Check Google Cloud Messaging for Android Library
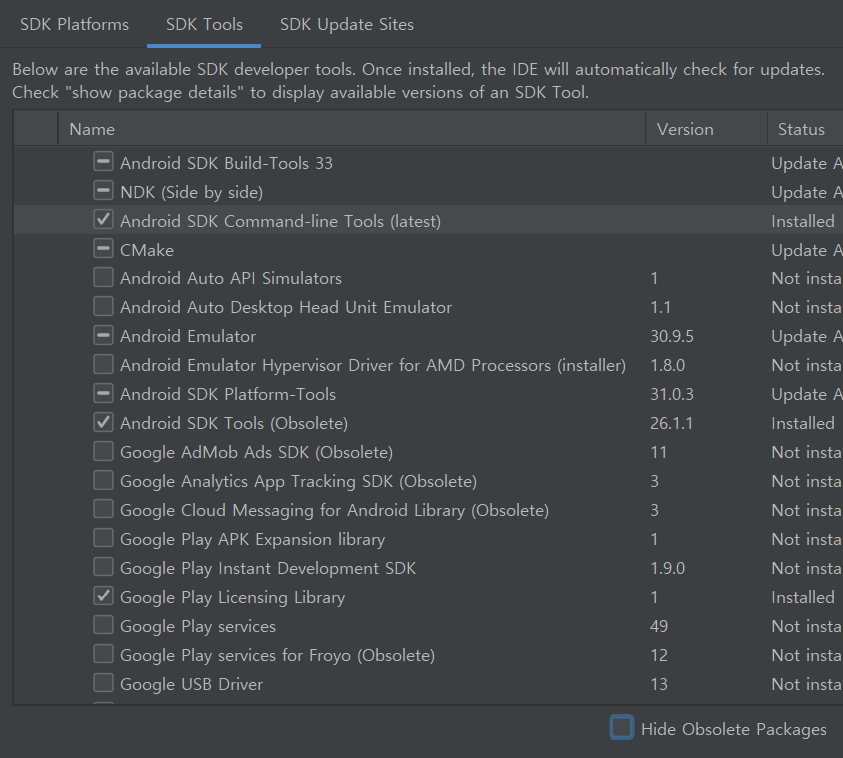This screenshot has width=843, height=758. coord(103,510)
